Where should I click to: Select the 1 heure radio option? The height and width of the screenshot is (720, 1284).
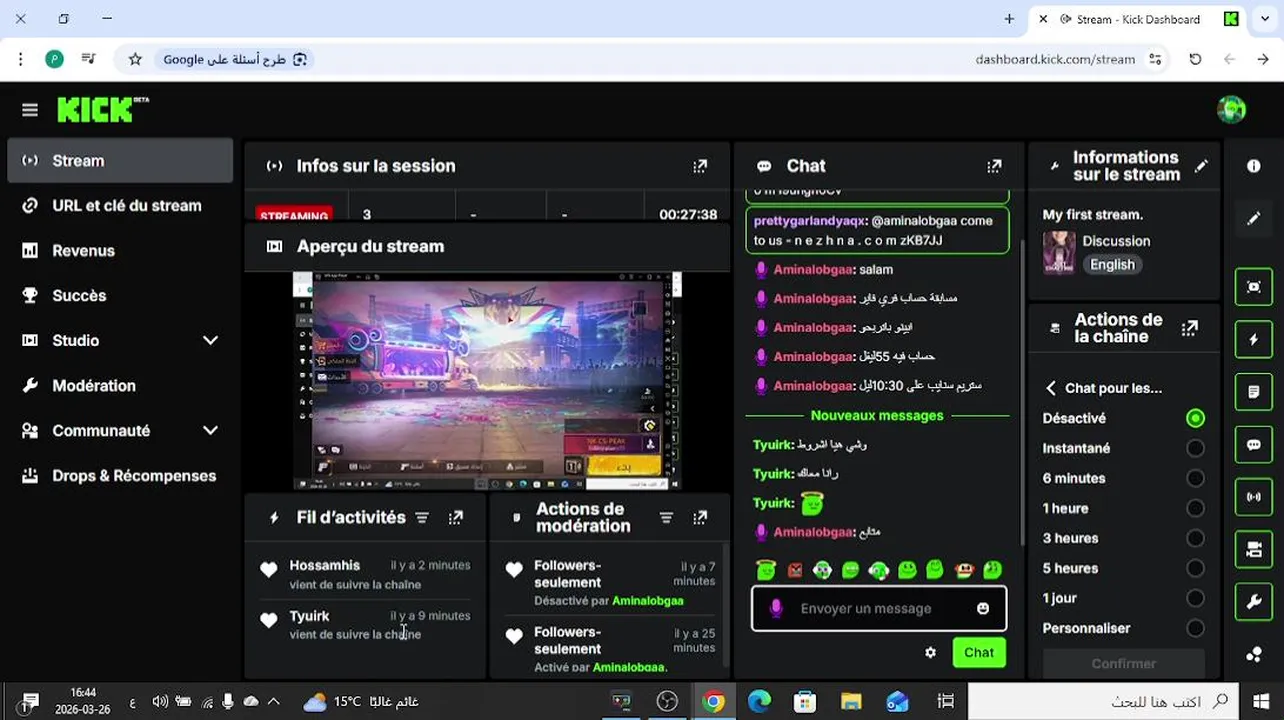click(1195, 508)
